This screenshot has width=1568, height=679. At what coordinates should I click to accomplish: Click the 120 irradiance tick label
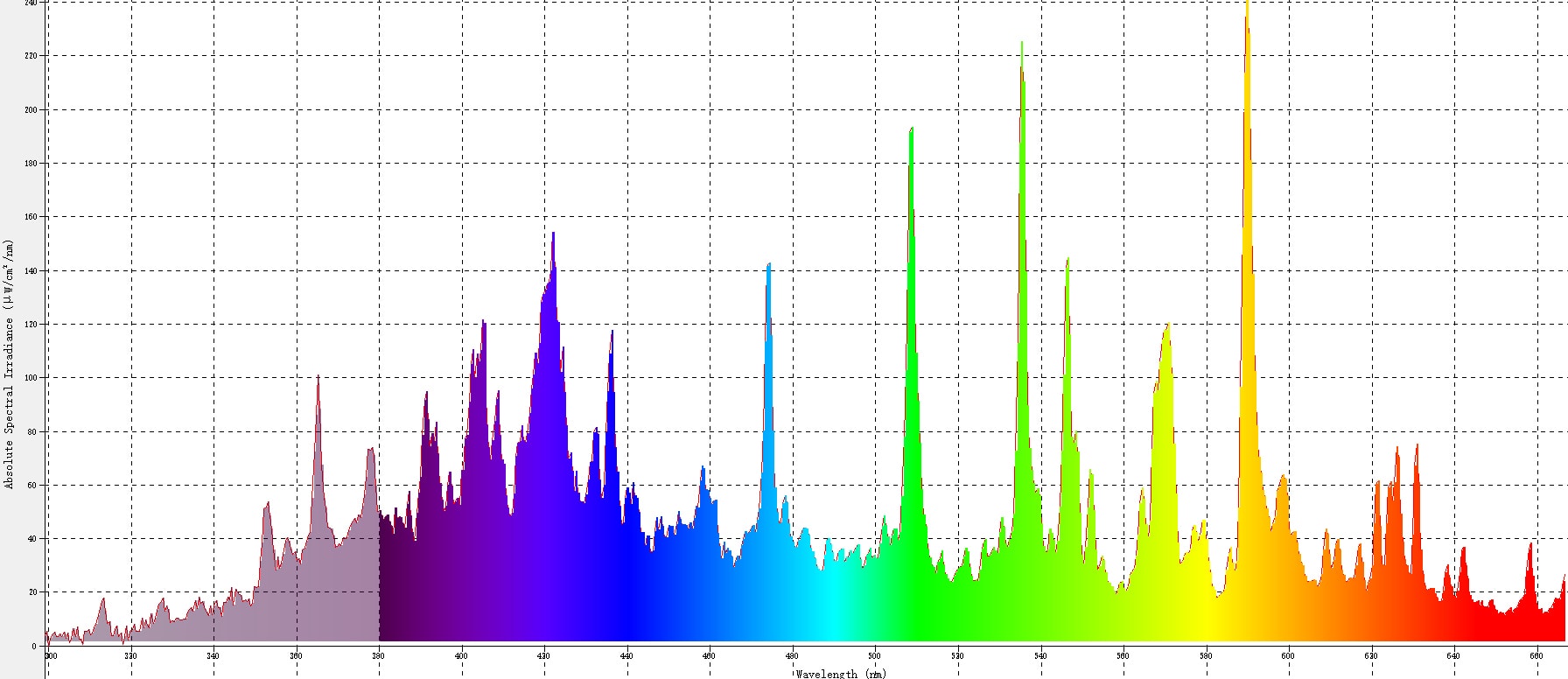click(31, 325)
